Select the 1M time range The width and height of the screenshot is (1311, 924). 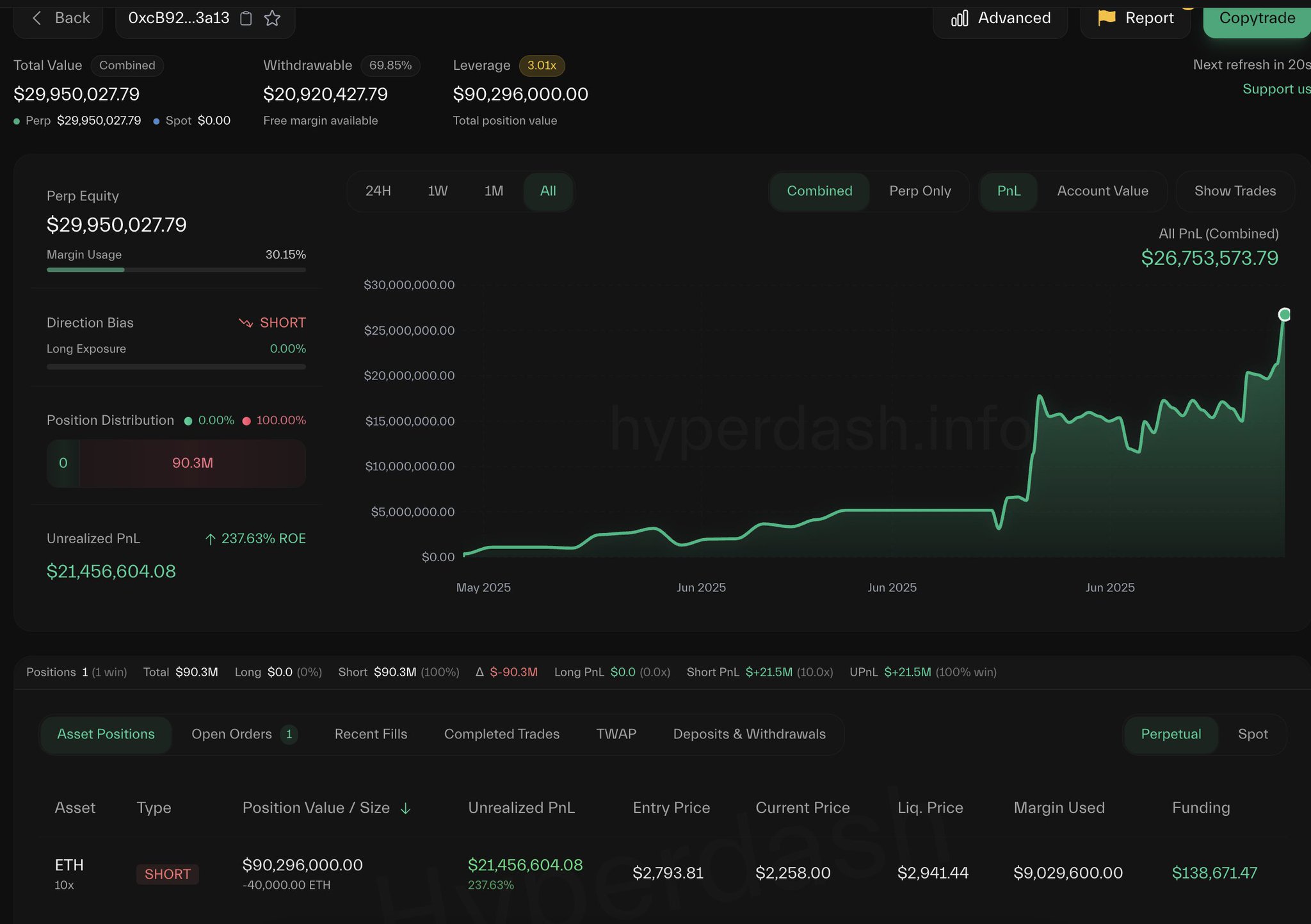click(x=494, y=191)
